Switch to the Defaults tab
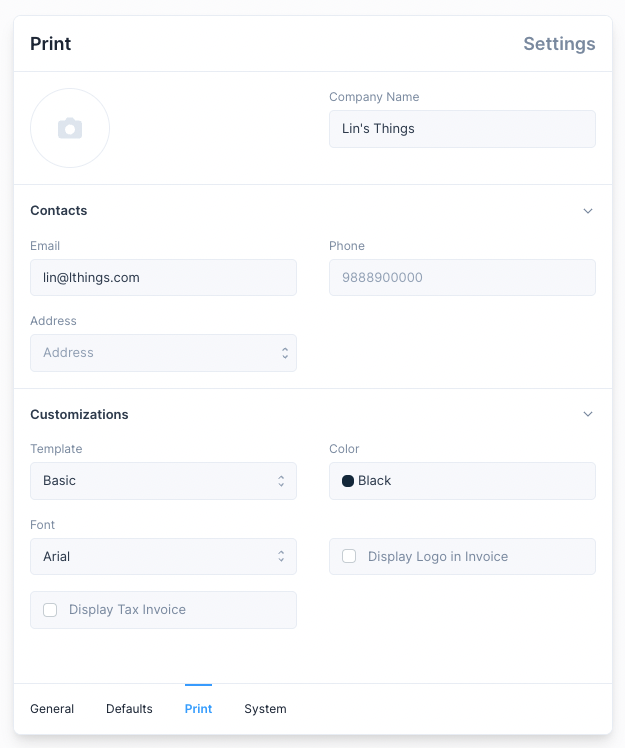 [129, 709]
